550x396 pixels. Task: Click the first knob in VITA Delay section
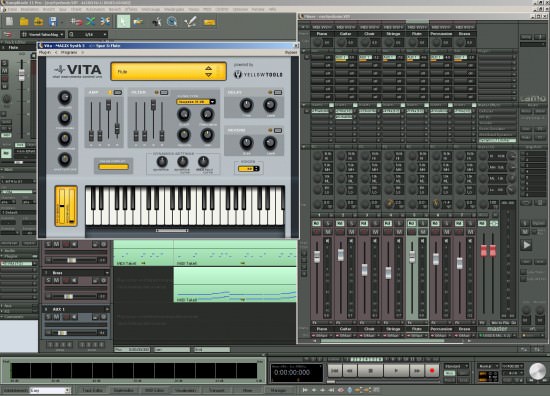click(246, 105)
